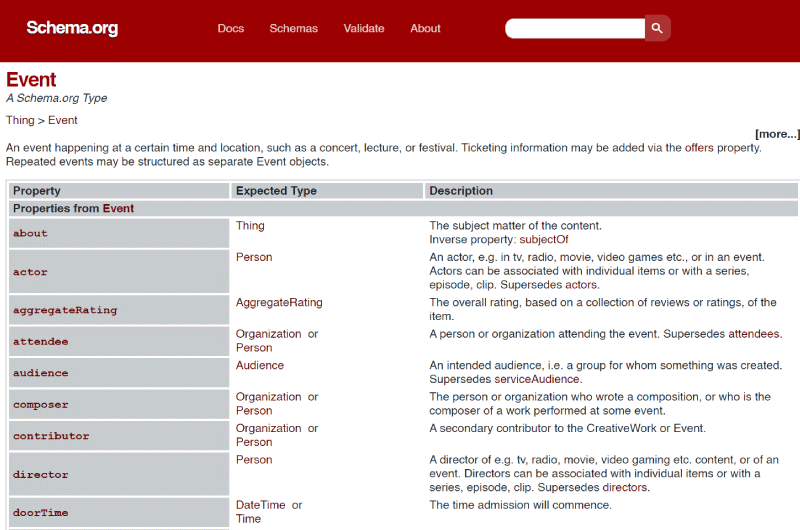Expand the [more...] link
The width and height of the screenshot is (800, 530).
pos(777,134)
